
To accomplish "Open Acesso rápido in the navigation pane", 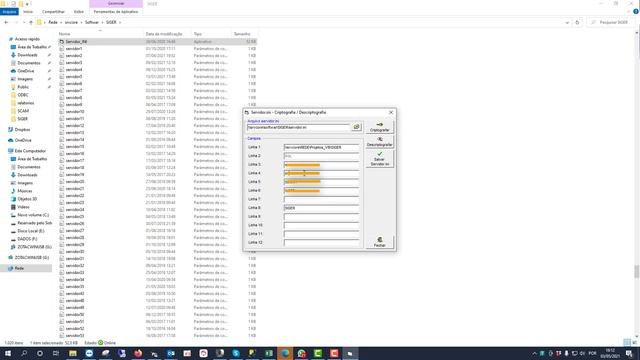I will click(x=27, y=39).
